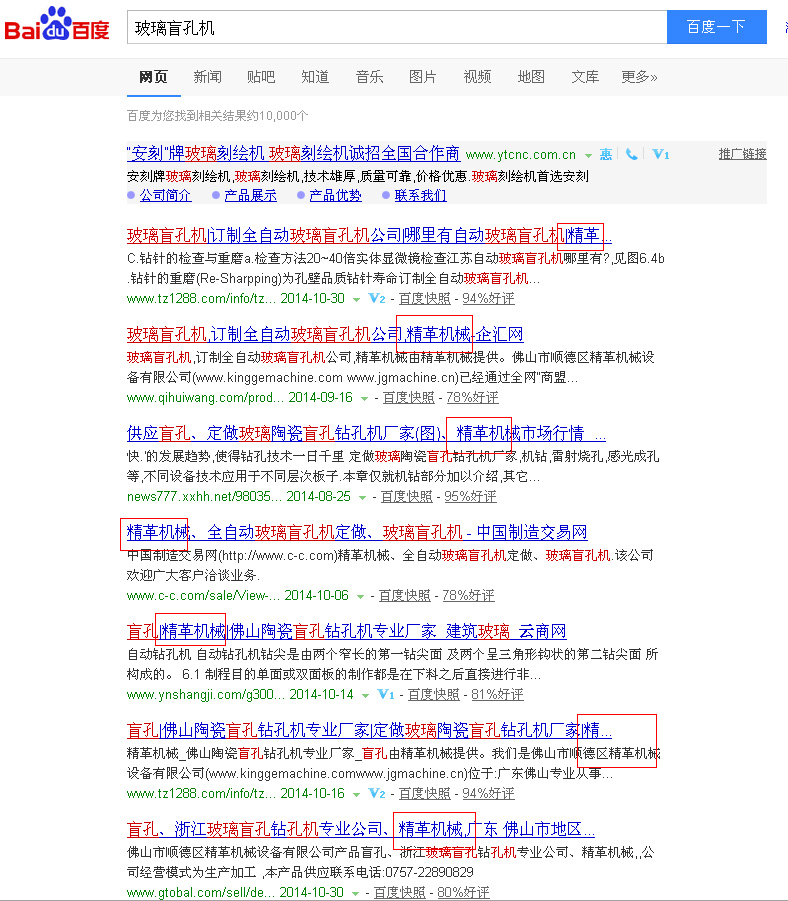Switch to the 音乐 tab
This screenshot has width=788, height=901.
[x=369, y=76]
